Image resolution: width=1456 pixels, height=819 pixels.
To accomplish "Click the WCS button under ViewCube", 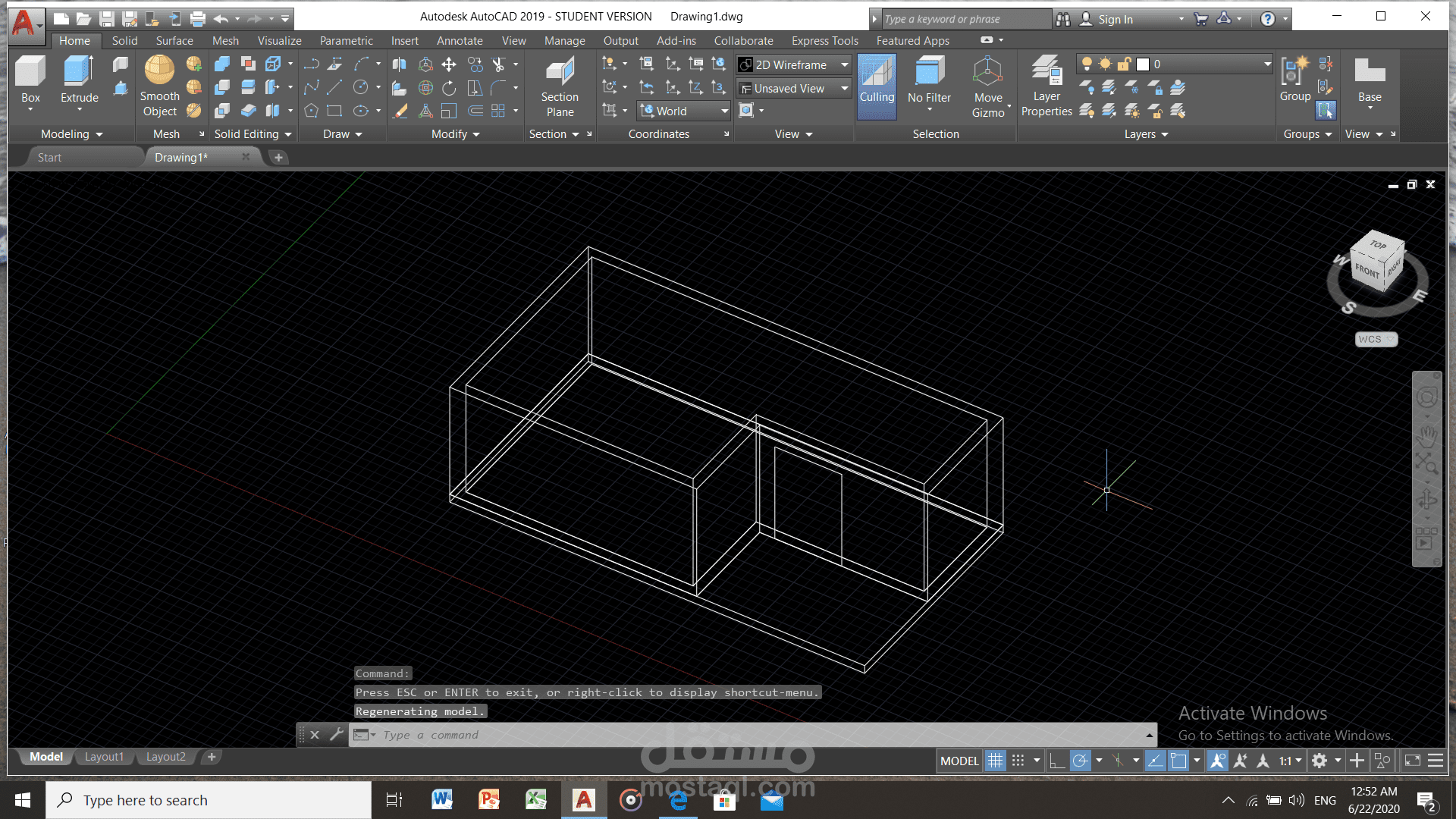I will pyautogui.click(x=1375, y=340).
